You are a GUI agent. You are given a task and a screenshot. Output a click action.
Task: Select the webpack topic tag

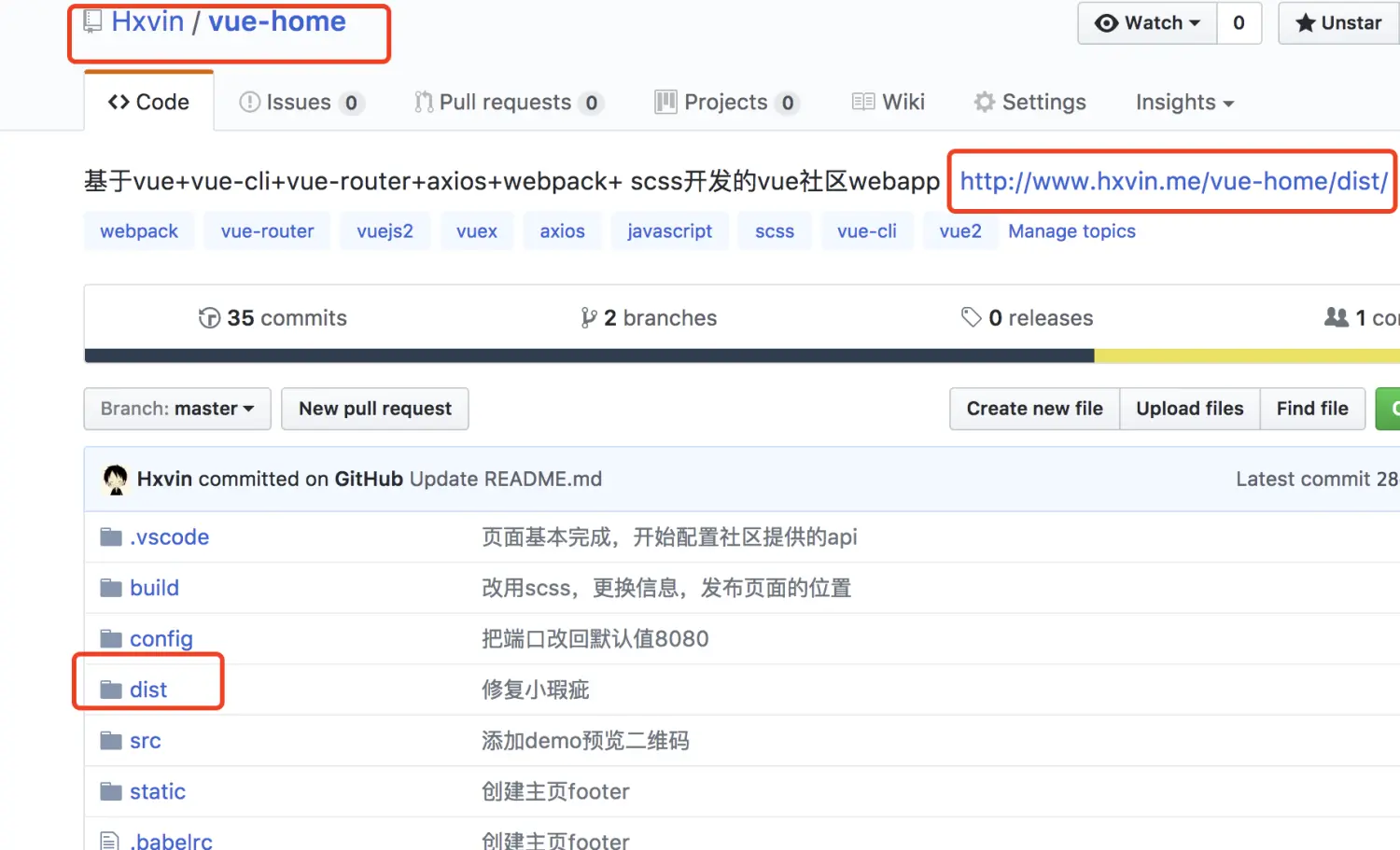point(139,231)
